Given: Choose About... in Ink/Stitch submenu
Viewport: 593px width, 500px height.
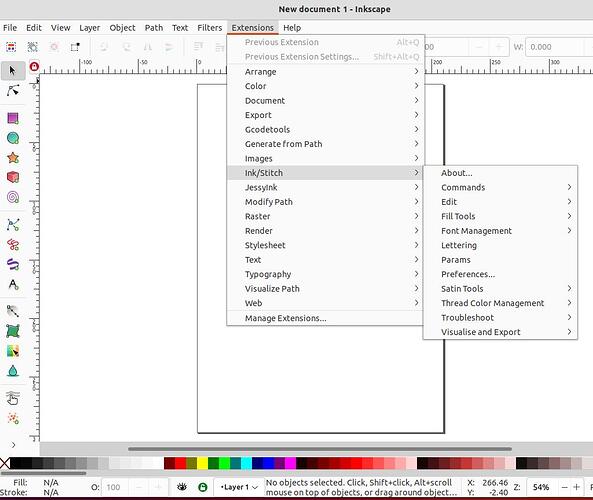Looking at the screenshot, I should (500, 173).
